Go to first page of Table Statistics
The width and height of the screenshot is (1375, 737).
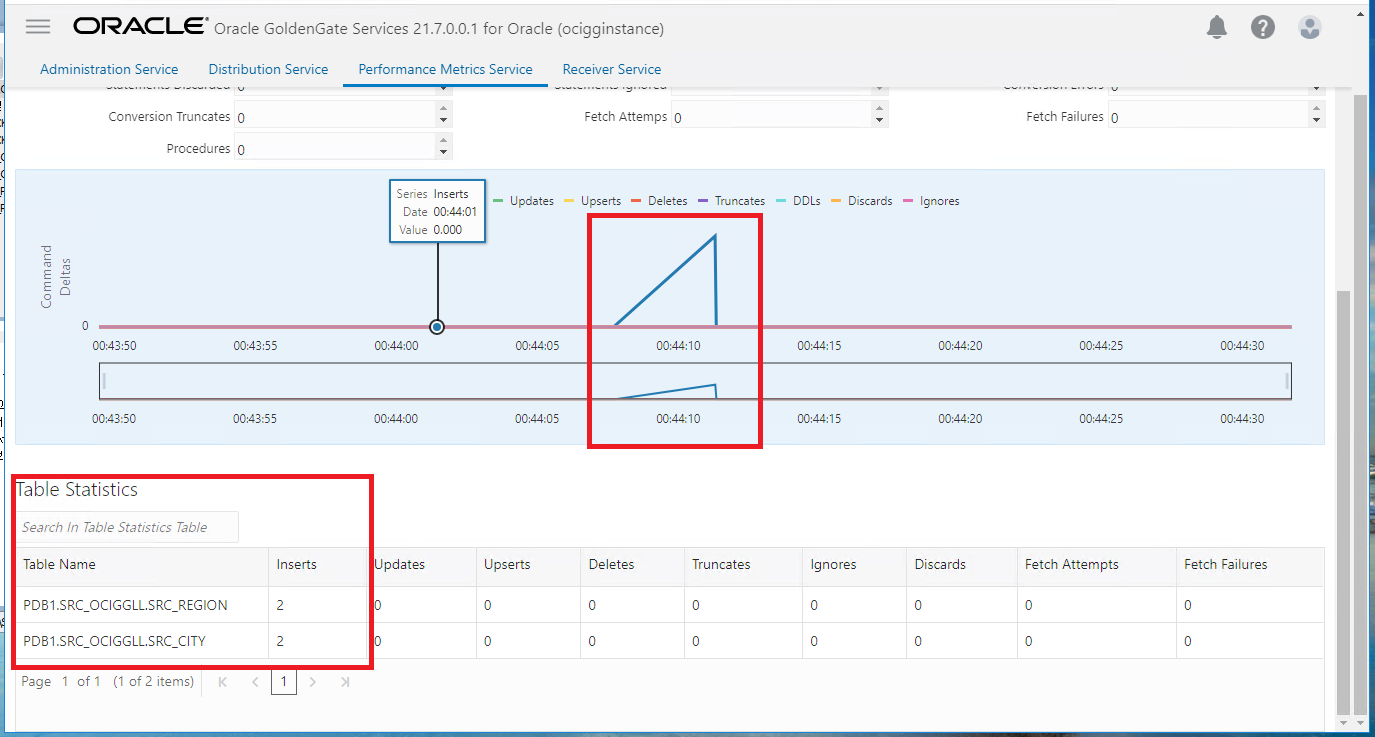point(222,682)
